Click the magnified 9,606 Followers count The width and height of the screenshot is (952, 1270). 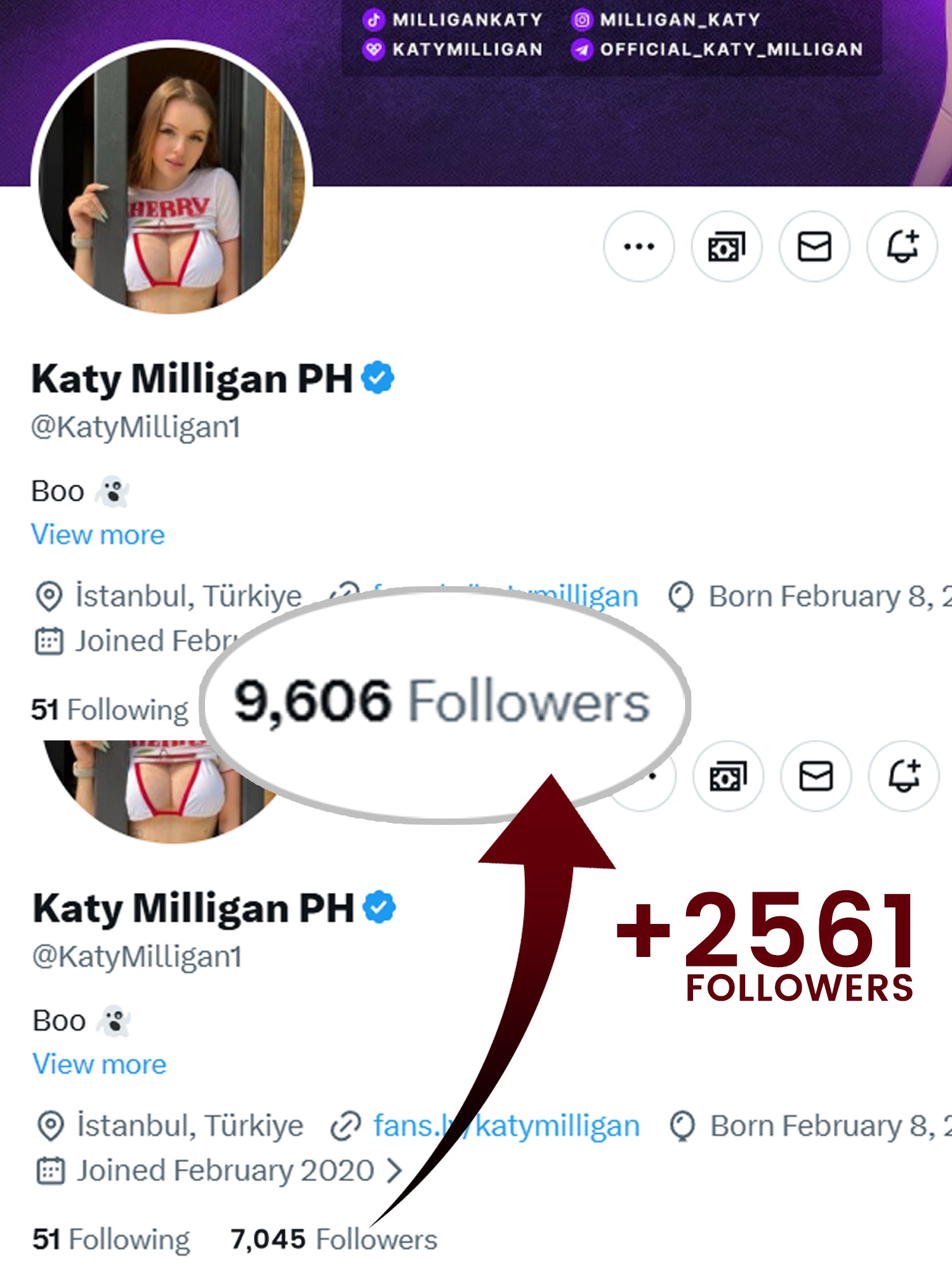pyautogui.click(x=442, y=702)
